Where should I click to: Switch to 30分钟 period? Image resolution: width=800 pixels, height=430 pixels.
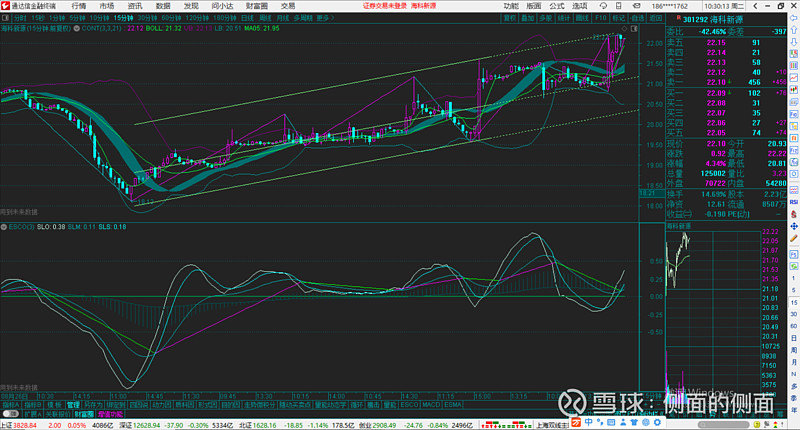coord(147,18)
